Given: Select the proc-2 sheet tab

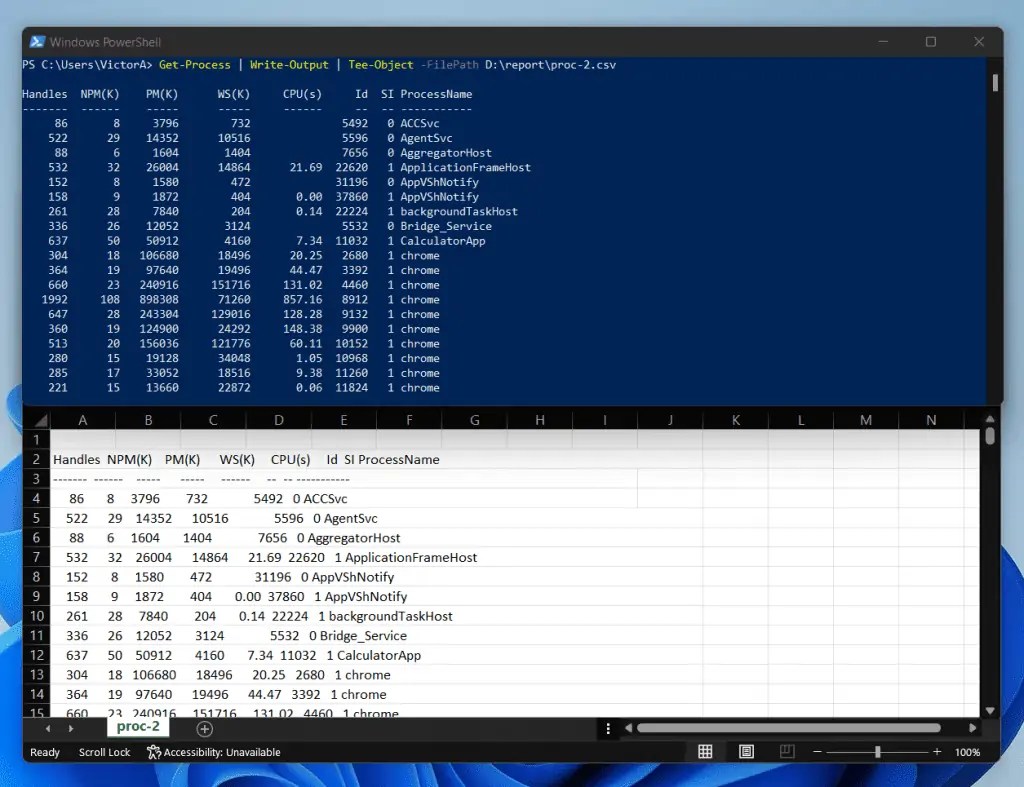Looking at the screenshot, I should 137,727.
